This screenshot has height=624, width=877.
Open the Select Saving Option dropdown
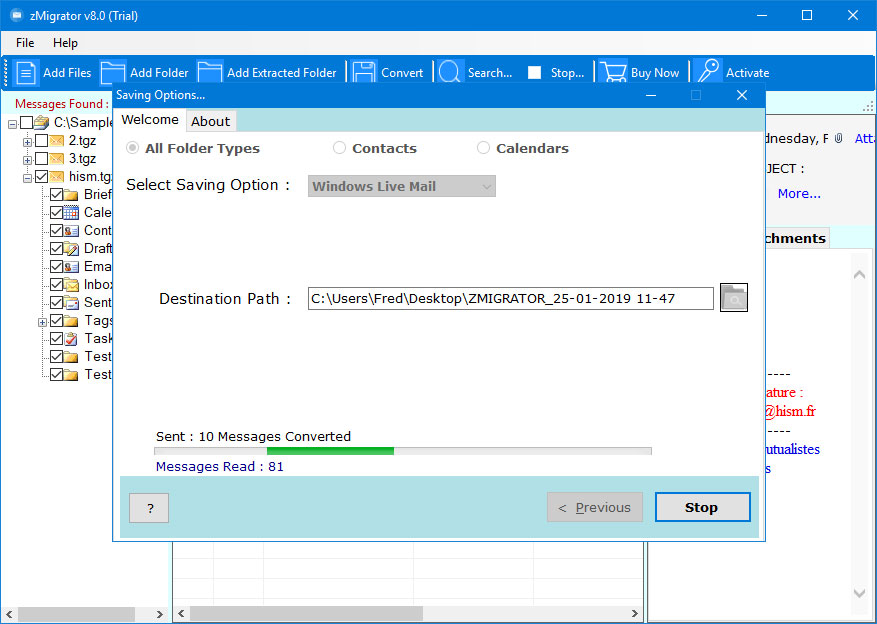402,186
